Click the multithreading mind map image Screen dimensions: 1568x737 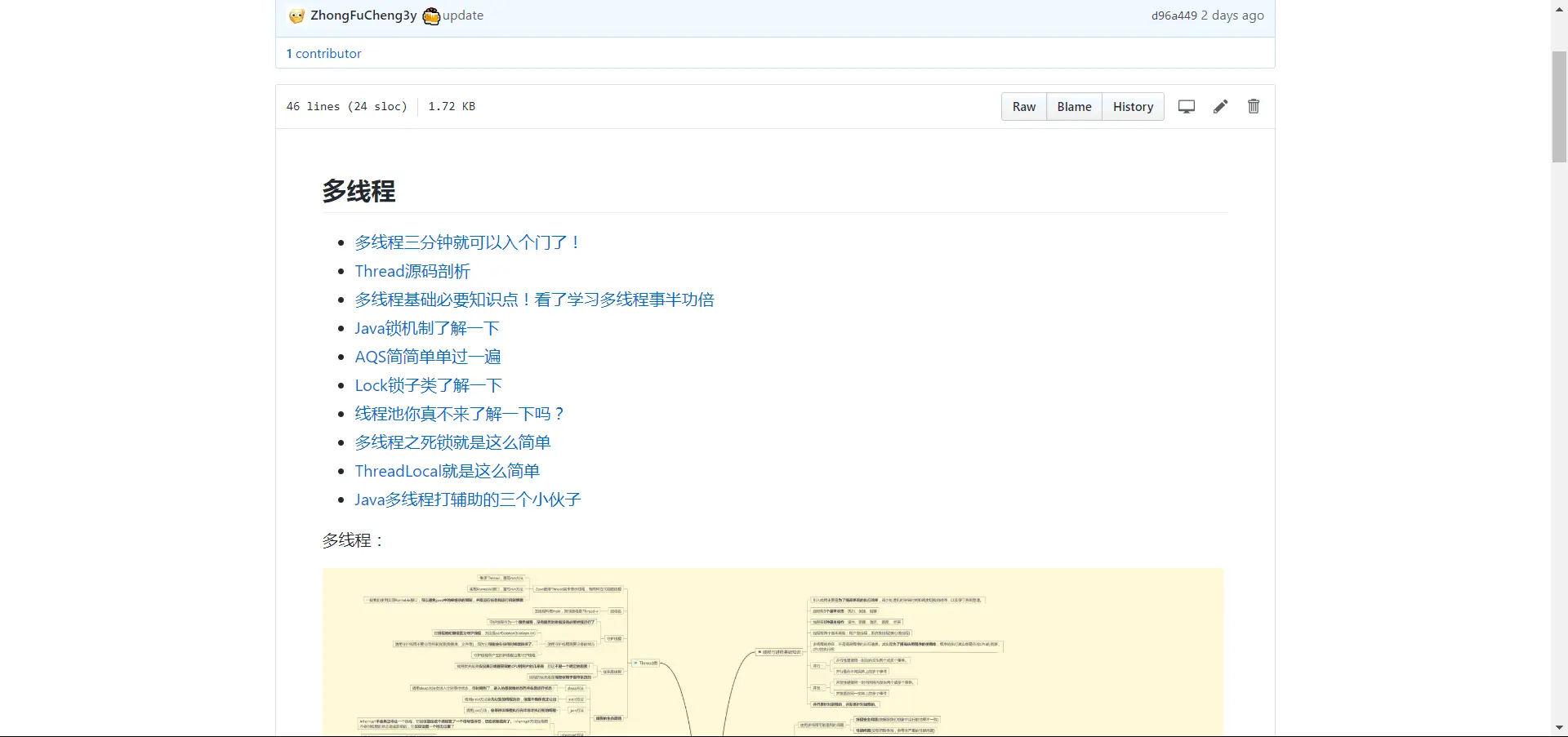click(772, 653)
